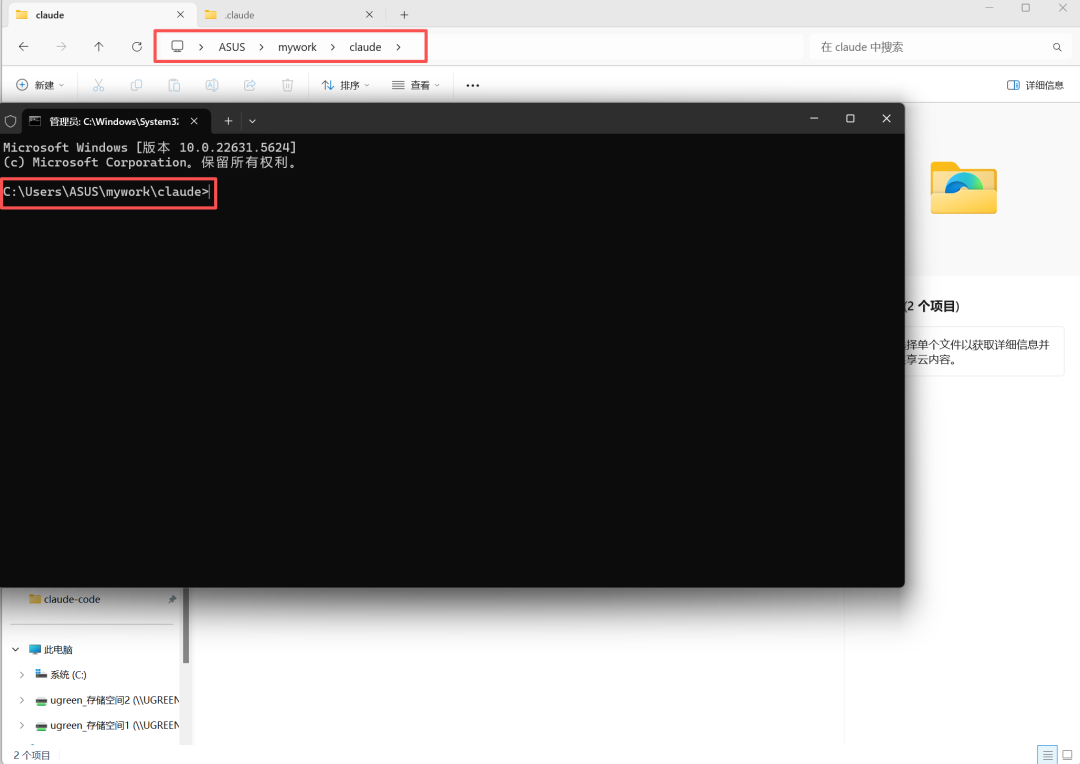Switch to details list view icon

[1048, 755]
